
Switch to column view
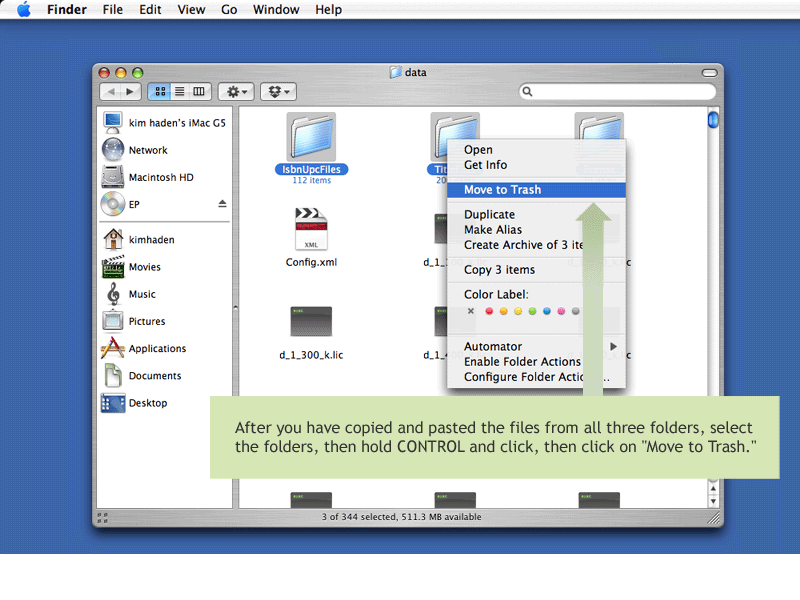click(199, 92)
